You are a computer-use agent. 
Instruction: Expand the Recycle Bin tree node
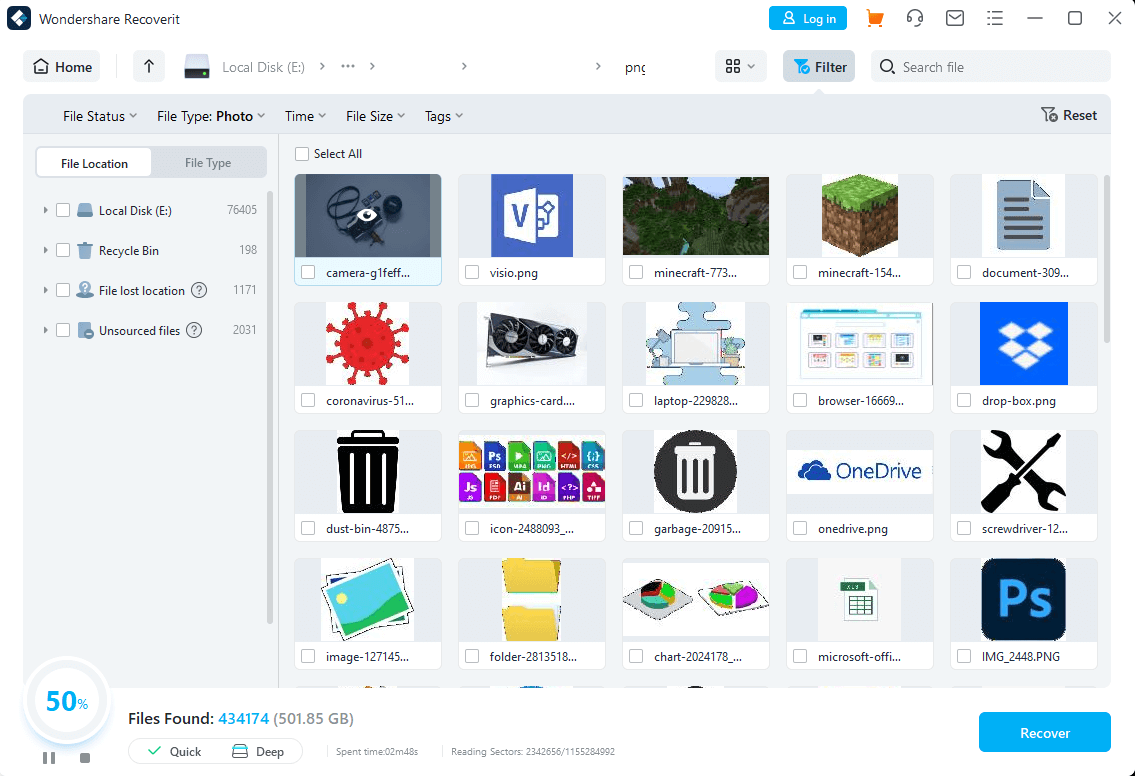tap(45, 250)
